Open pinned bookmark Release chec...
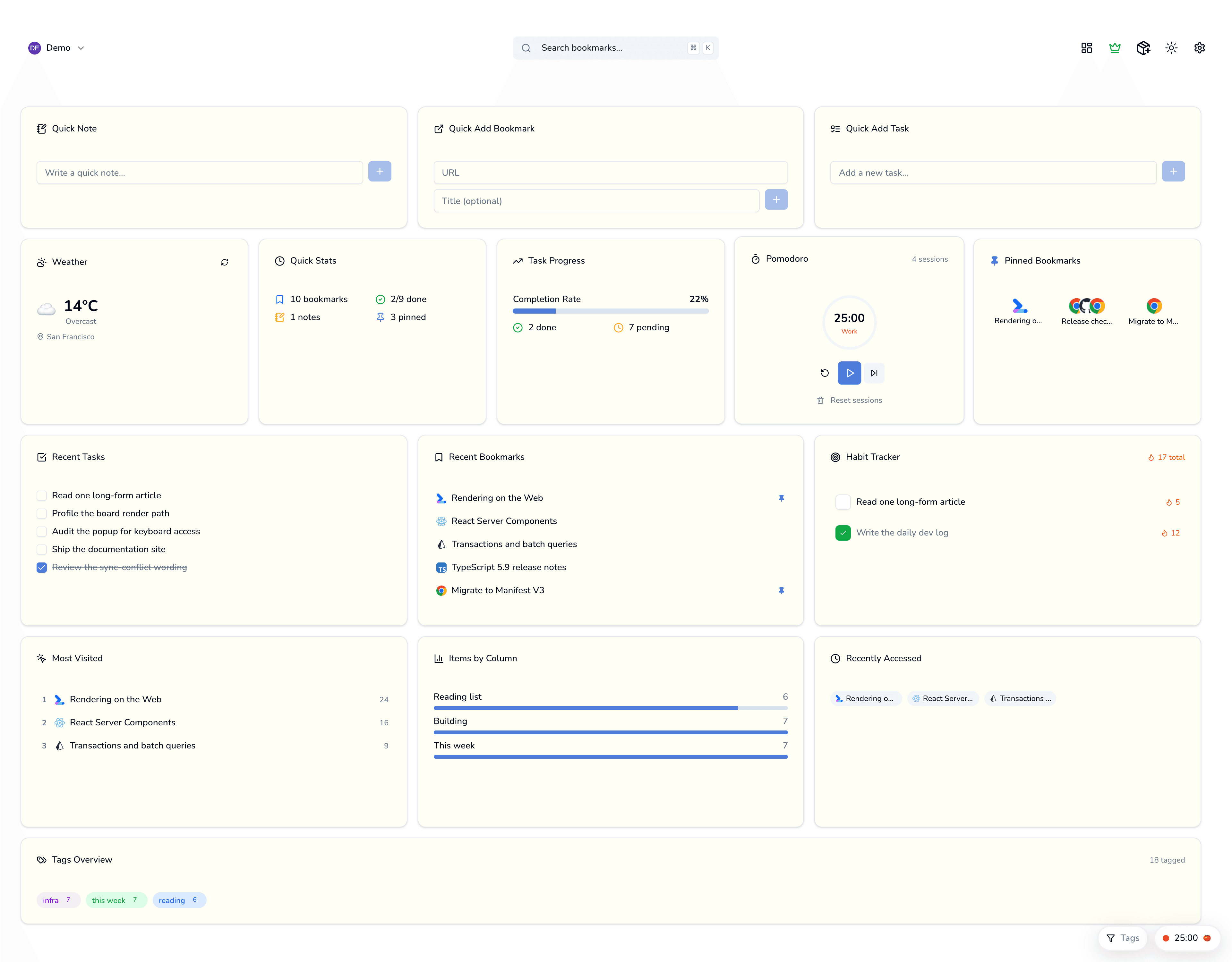 (x=1086, y=311)
